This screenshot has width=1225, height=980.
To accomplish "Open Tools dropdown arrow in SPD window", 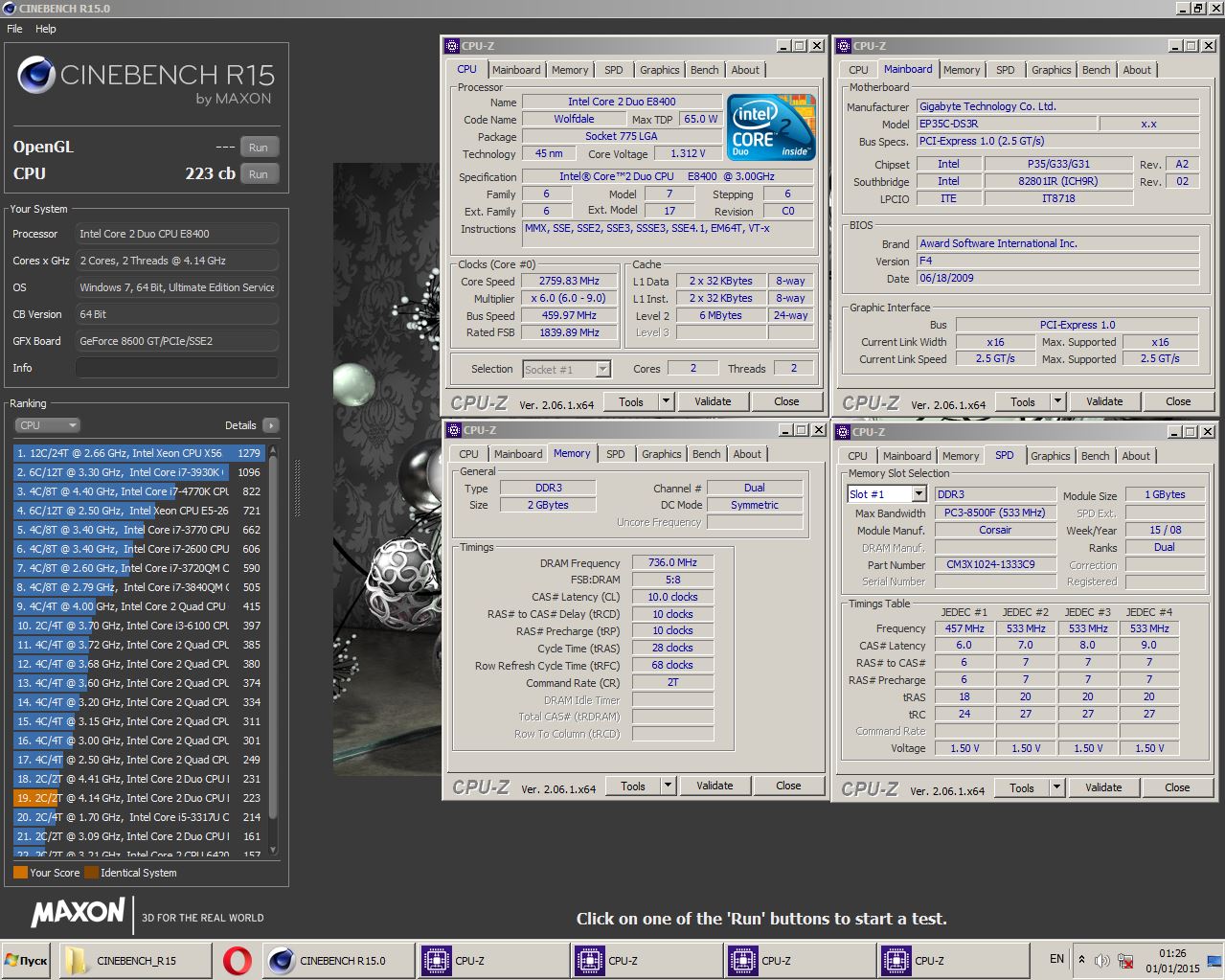I will 1057,787.
